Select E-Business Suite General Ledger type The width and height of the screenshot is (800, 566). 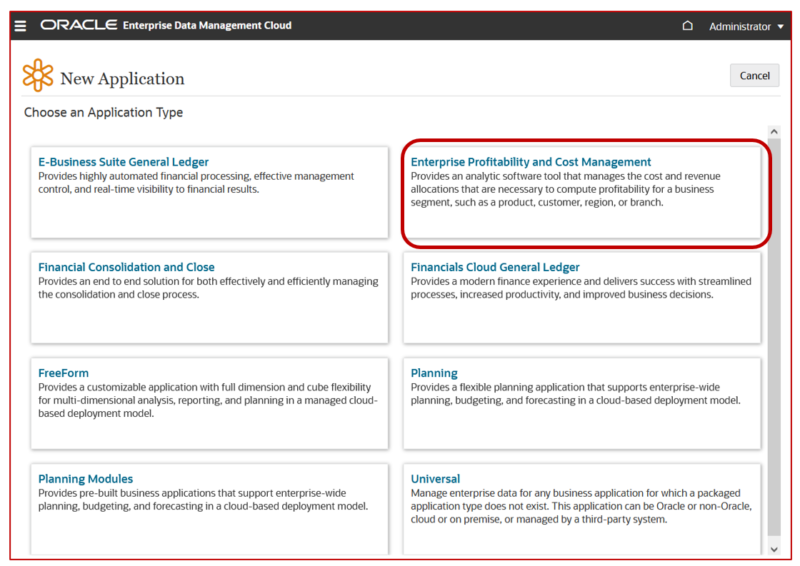[x=123, y=162]
